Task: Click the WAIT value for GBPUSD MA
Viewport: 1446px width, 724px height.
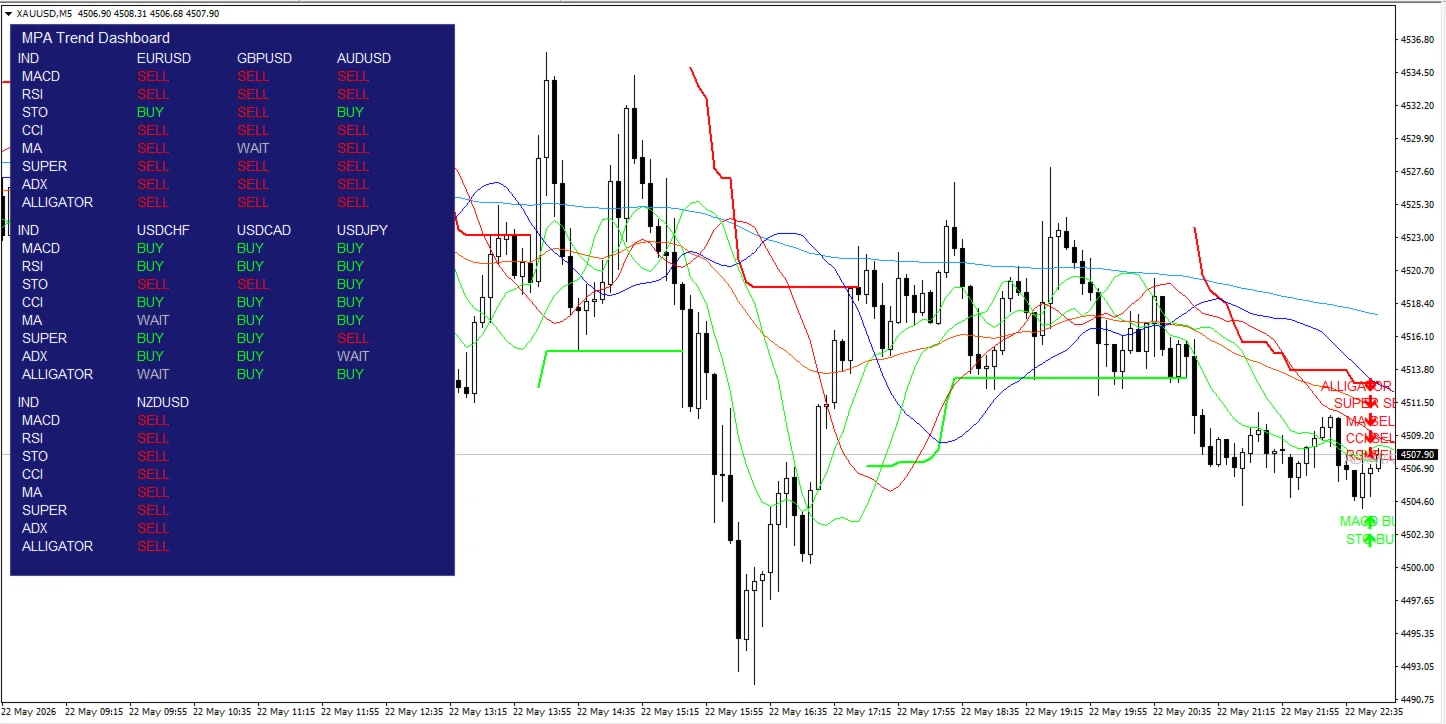Action: pyautogui.click(x=253, y=148)
